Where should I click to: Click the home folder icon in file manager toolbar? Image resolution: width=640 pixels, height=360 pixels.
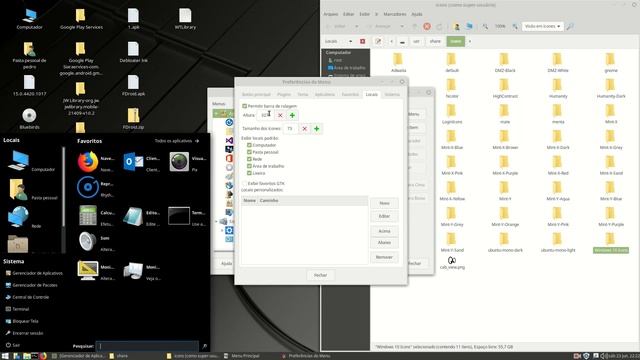point(457,26)
